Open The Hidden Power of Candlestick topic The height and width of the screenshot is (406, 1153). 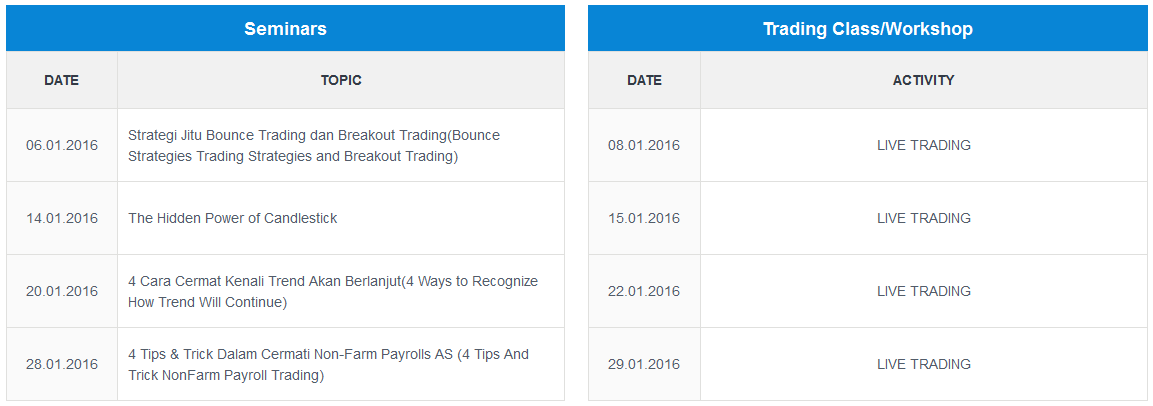point(232,218)
